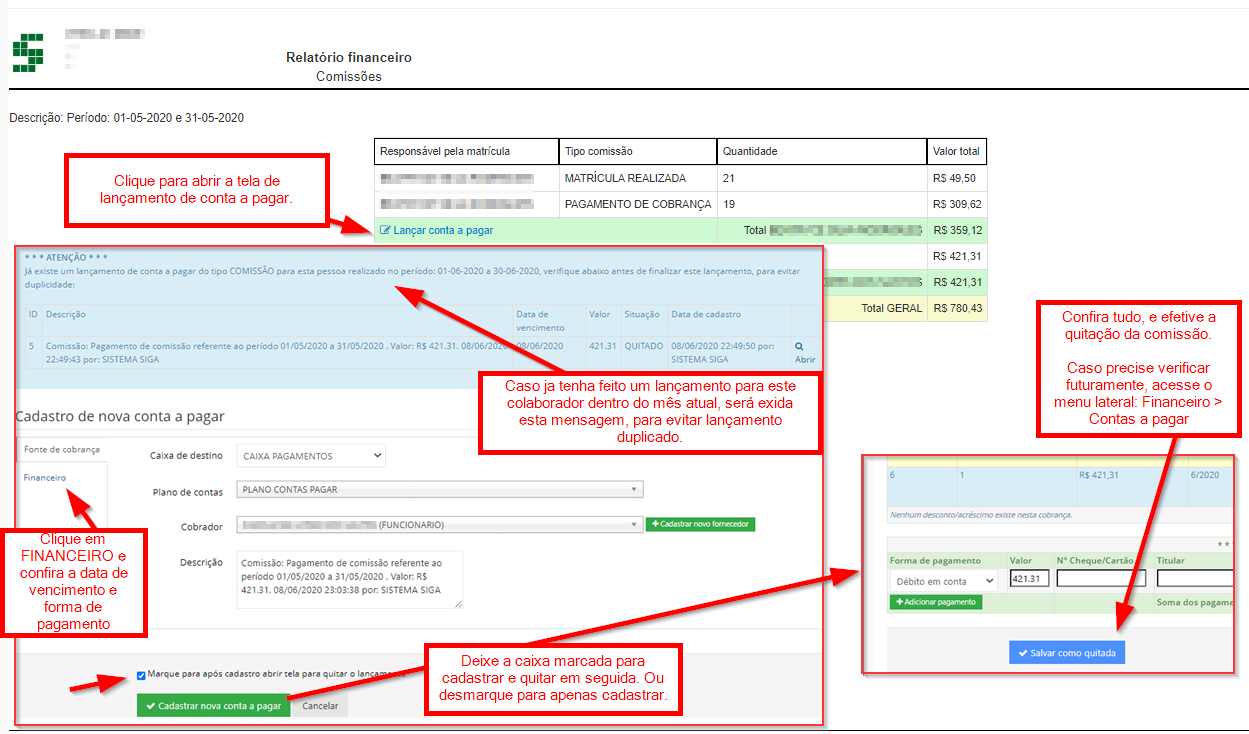The image size is (1249, 734).
Task: Click the checkmark icon on Salvar como quitada
Action: [1022, 653]
